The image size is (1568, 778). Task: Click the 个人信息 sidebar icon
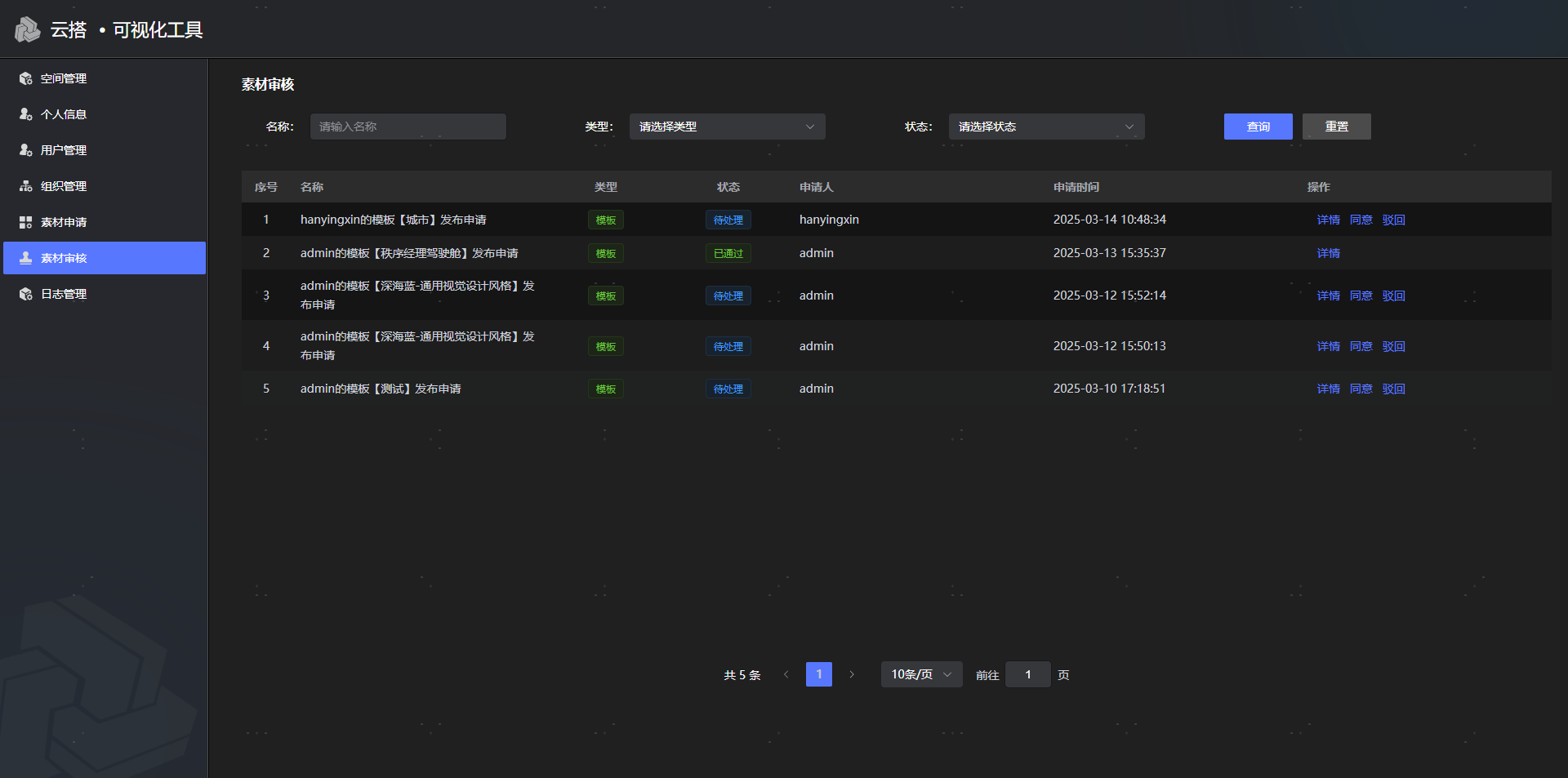(26, 114)
